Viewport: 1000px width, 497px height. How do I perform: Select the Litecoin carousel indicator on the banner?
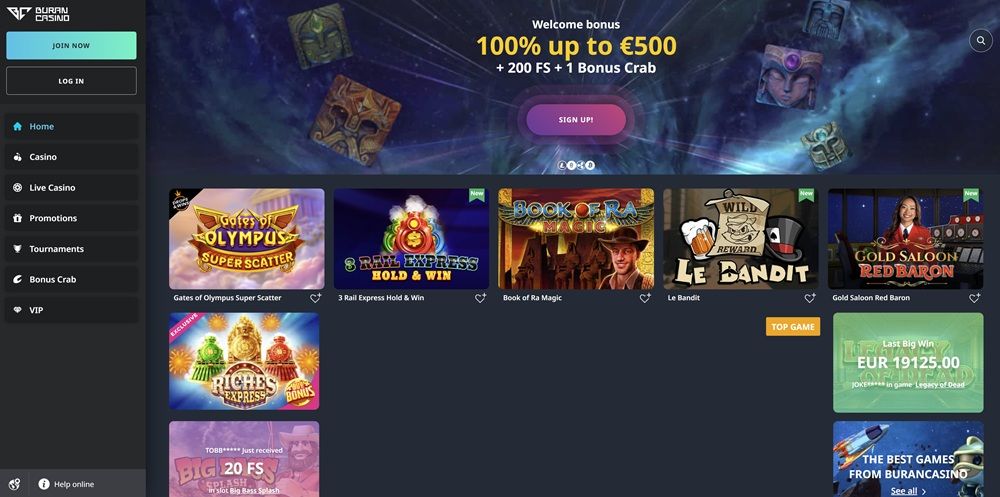pos(562,165)
